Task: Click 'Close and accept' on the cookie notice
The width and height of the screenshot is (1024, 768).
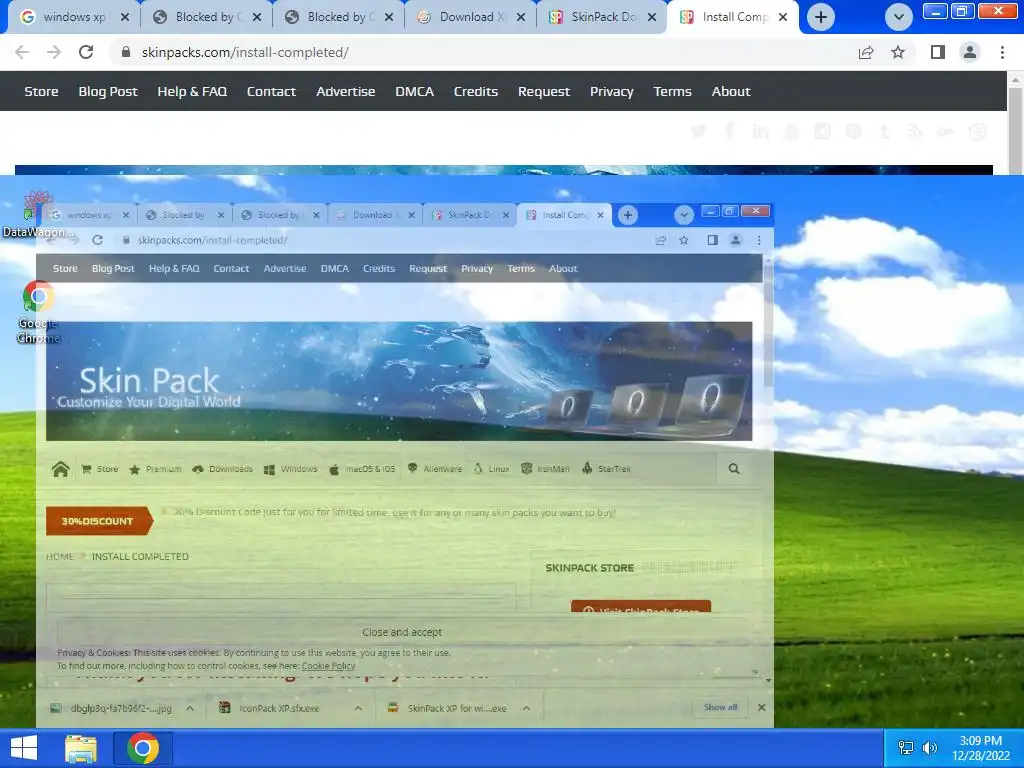Action: [x=402, y=632]
